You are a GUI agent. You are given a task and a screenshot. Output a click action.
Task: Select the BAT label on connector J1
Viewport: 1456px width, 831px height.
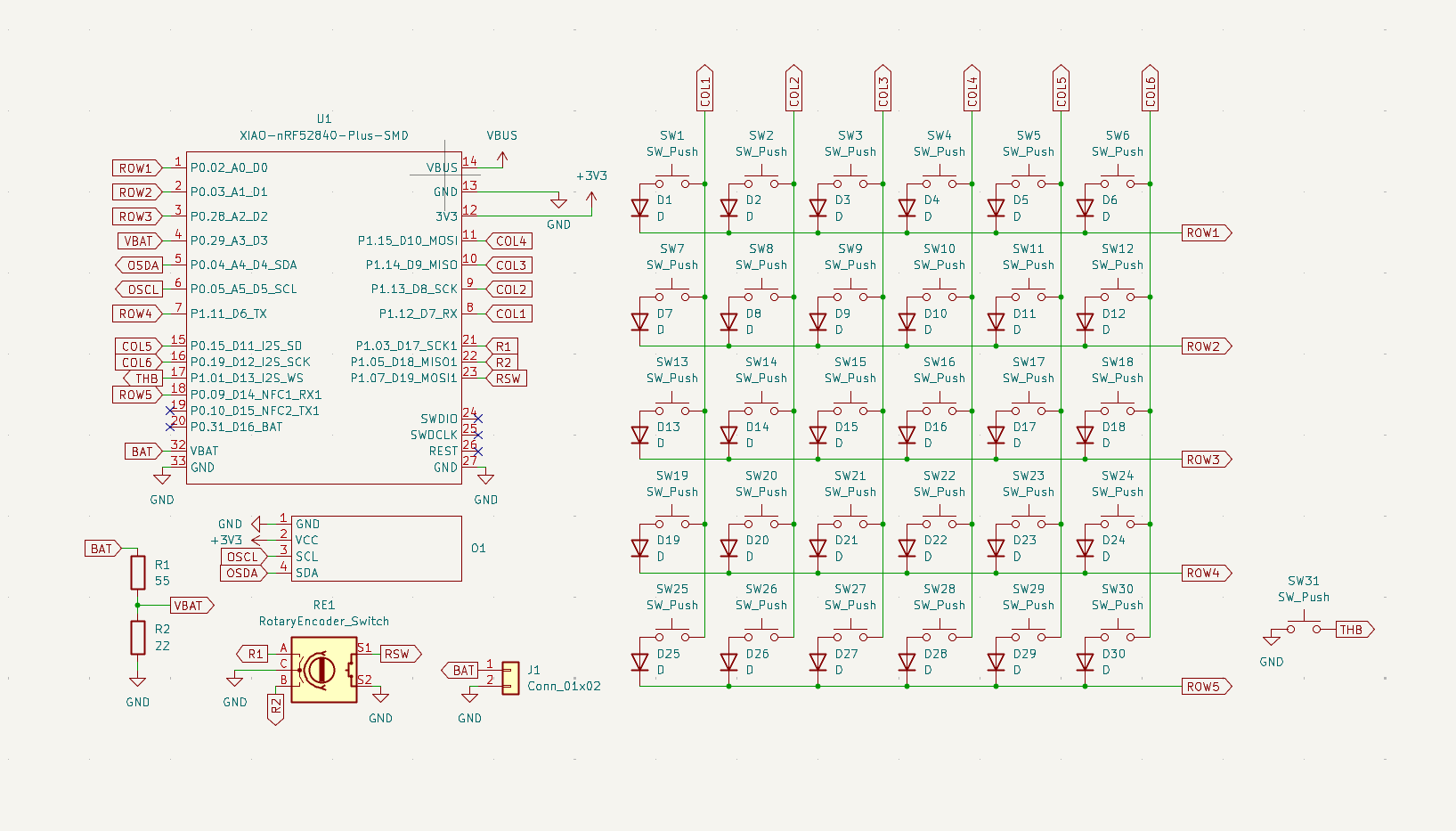460,670
